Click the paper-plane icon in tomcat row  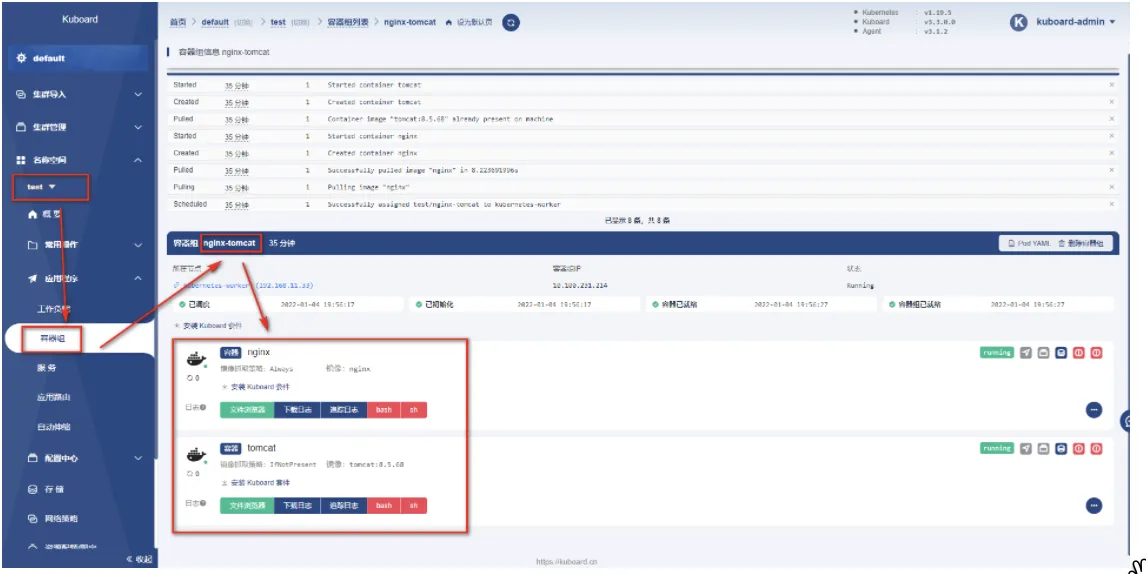(1026, 448)
